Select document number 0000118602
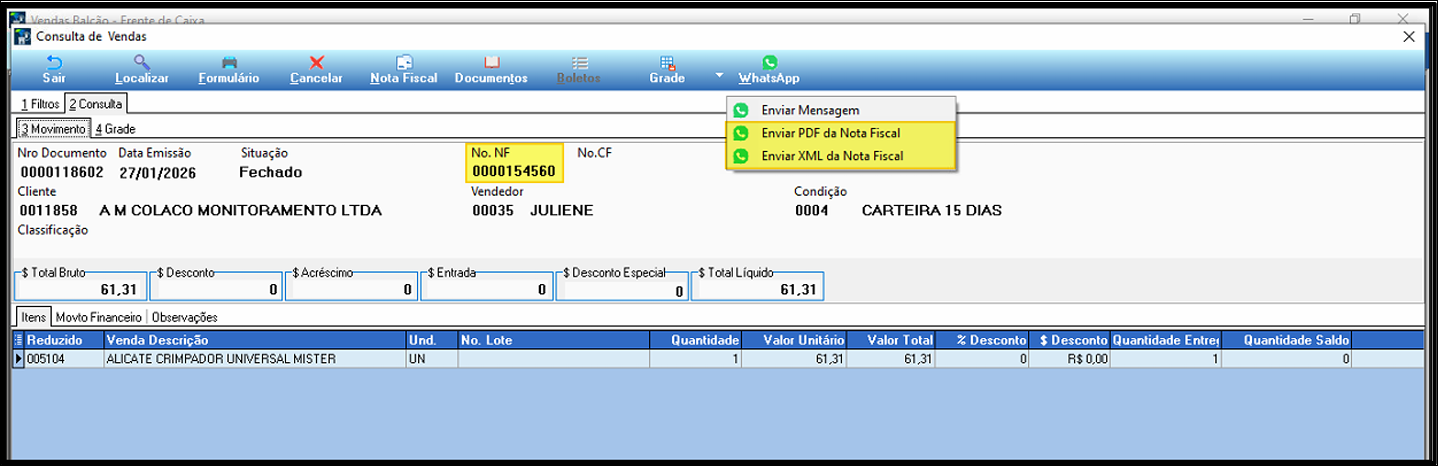1438x466 pixels. pyautogui.click(x=62, y=172)
